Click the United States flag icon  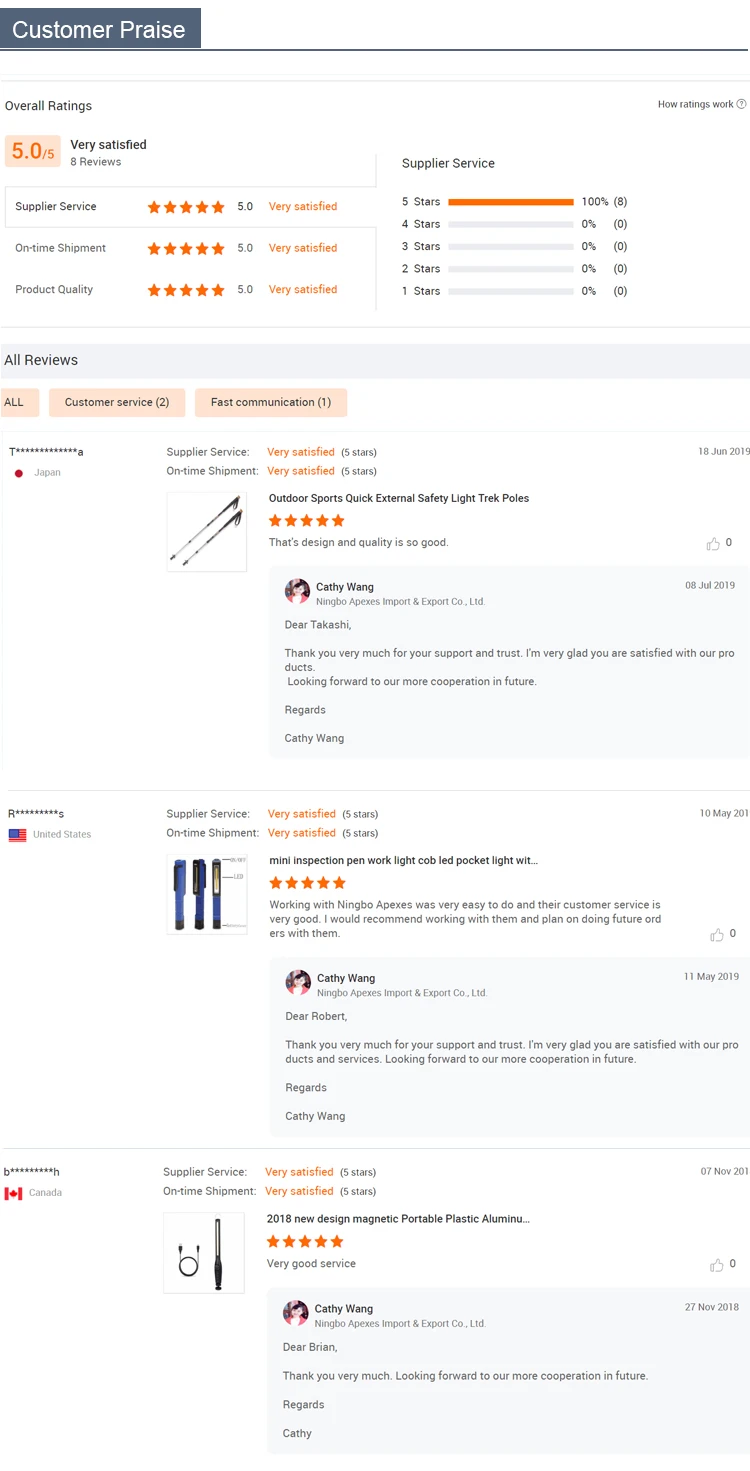17,835
